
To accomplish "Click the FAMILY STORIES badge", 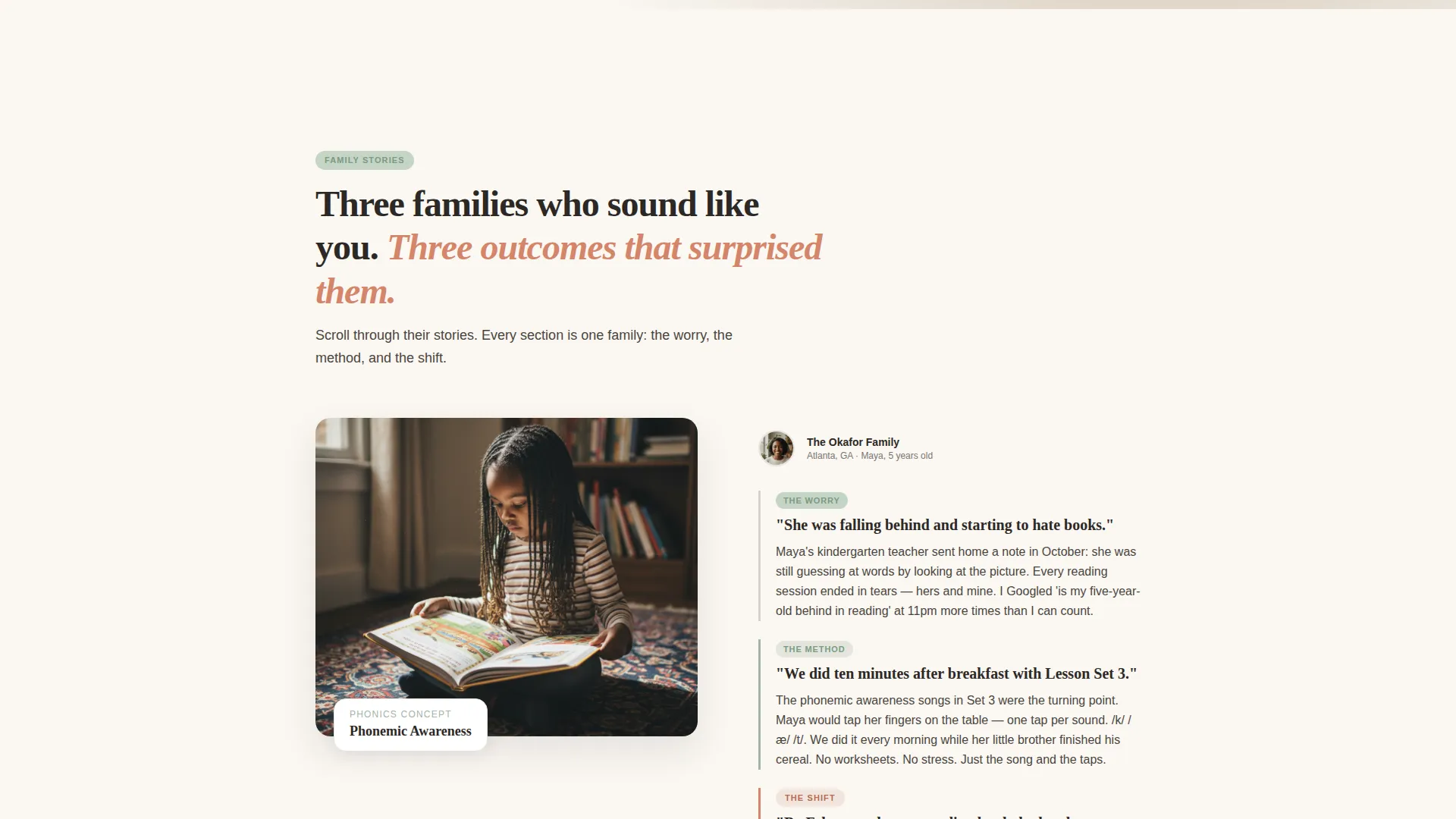I will tap(365, 160).
